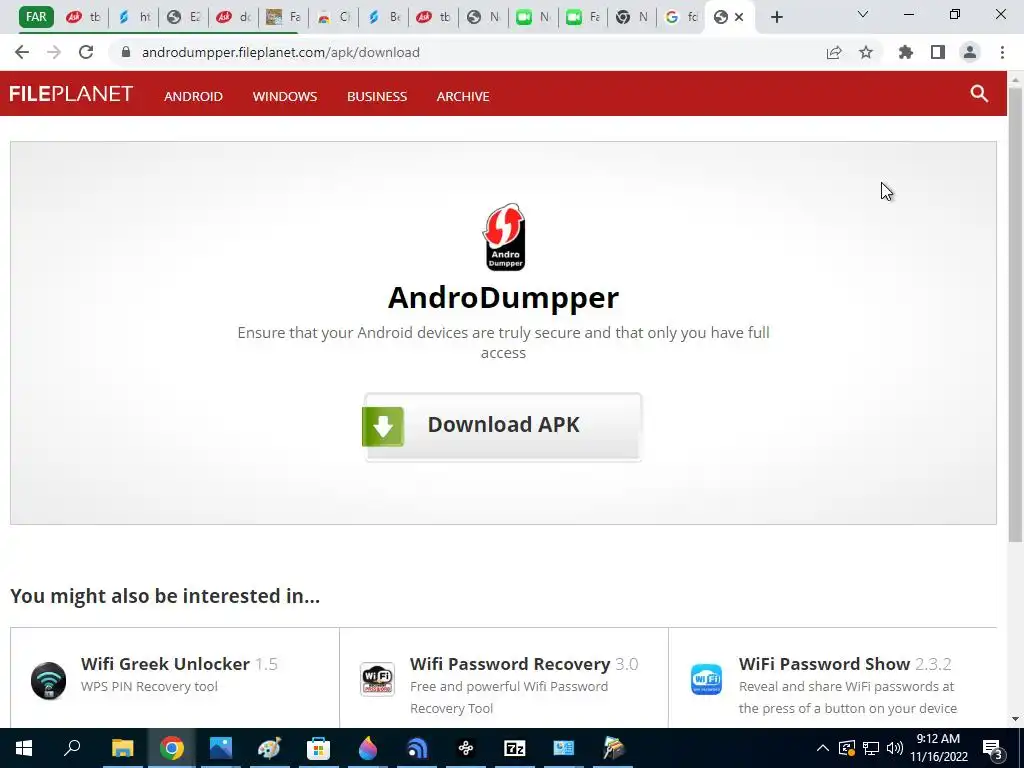
Task: Click the page vertical scrollbar thumb
Action: pos(1015,313)
